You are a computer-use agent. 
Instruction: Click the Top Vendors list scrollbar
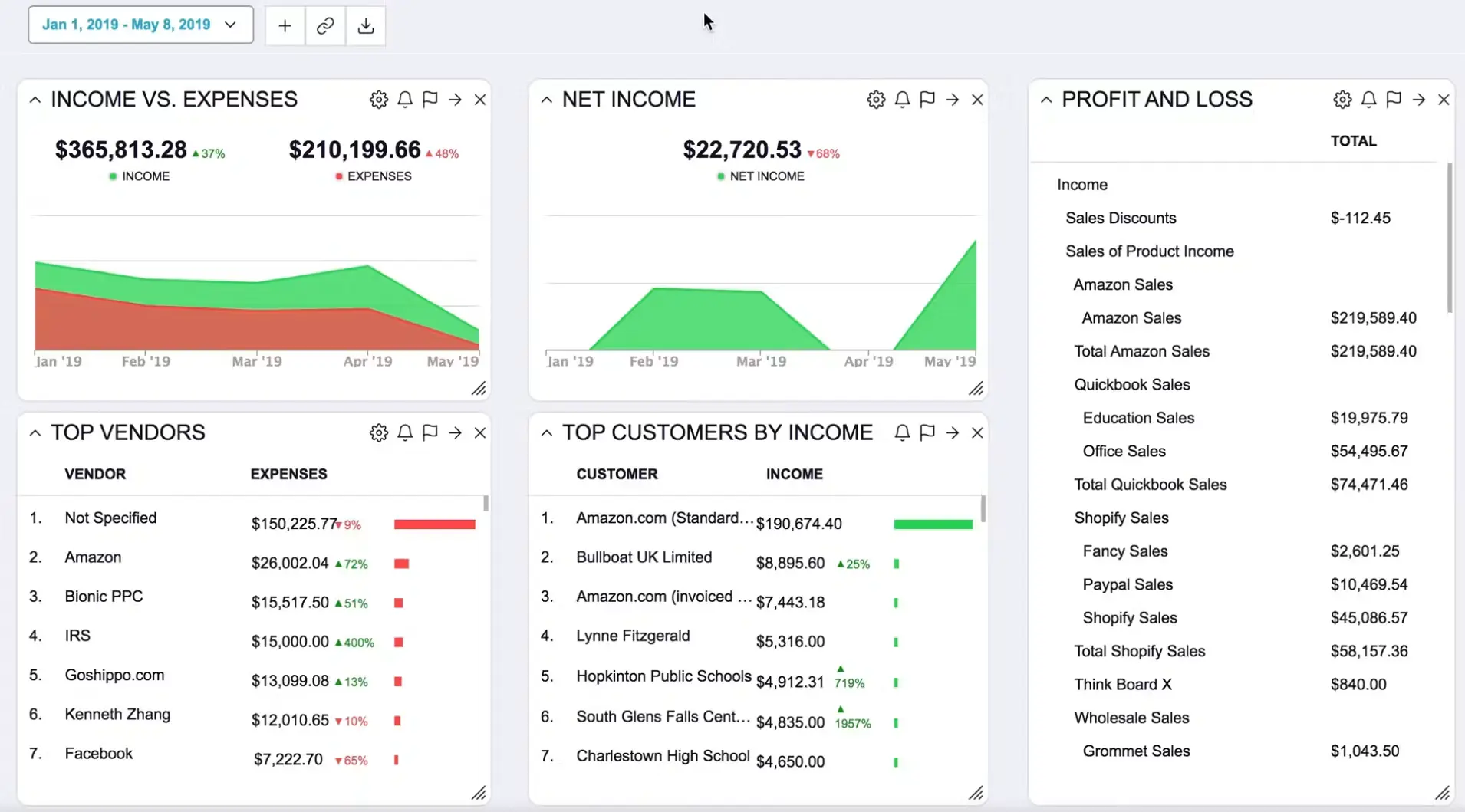[486, 504]
